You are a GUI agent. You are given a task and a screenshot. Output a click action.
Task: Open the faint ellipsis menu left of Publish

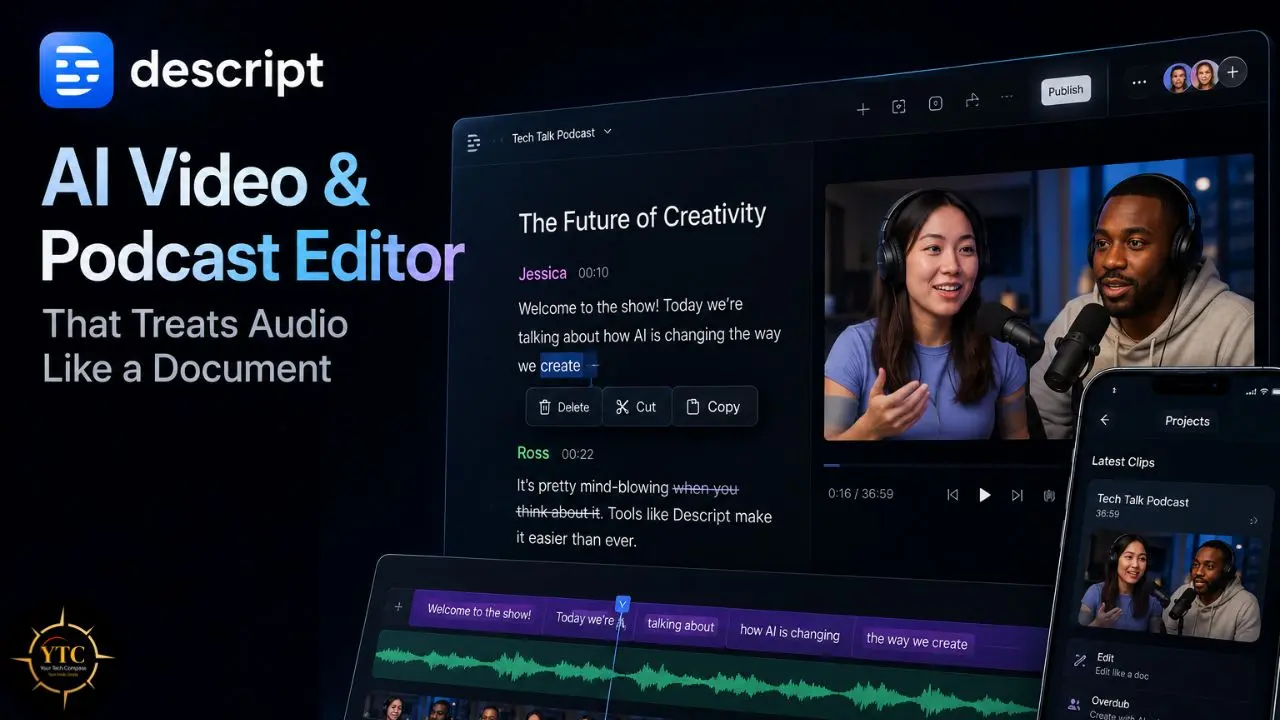(x=1006, y=97)
